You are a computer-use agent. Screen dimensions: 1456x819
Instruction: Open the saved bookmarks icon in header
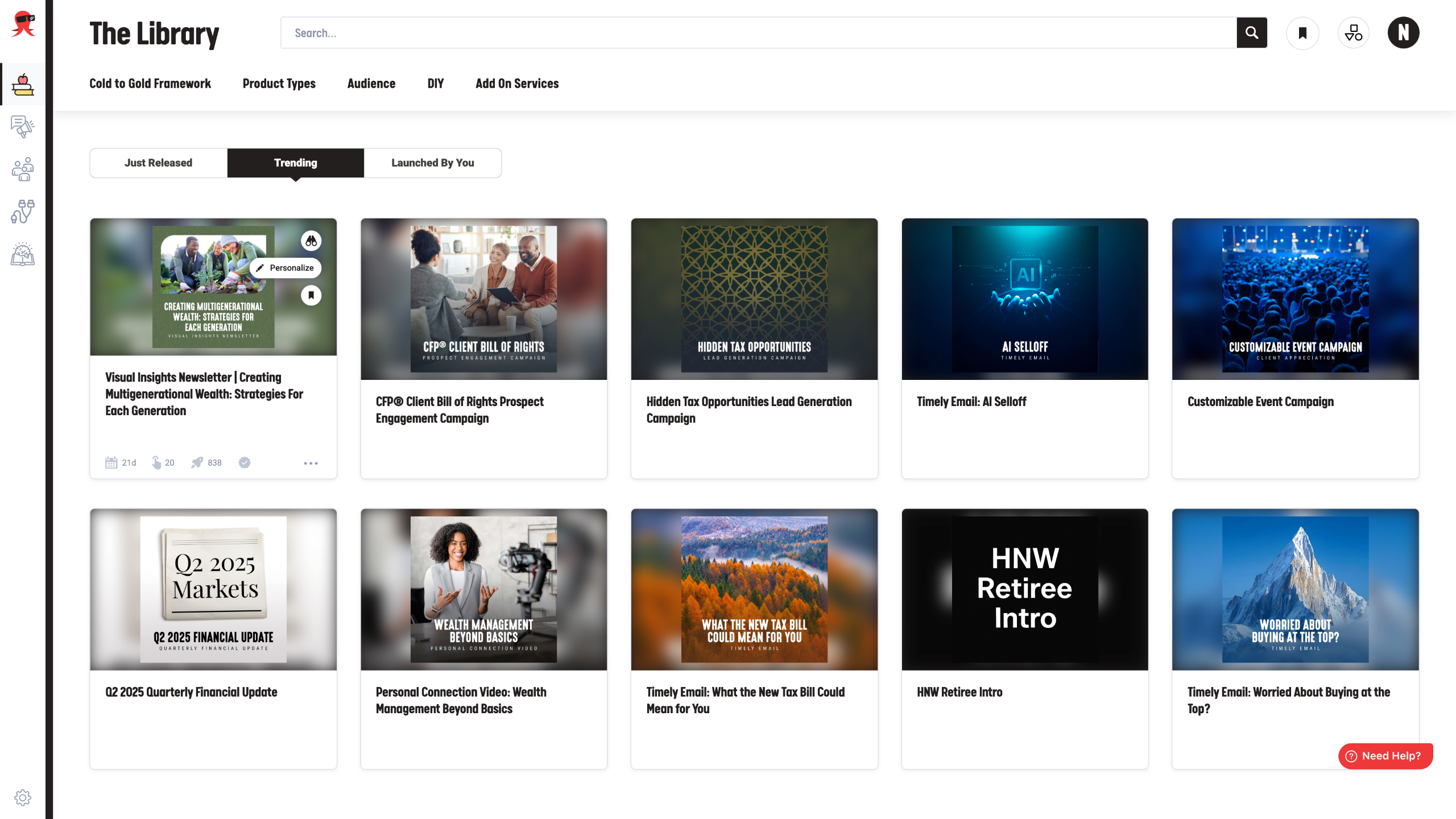(x=1302, y=33)
